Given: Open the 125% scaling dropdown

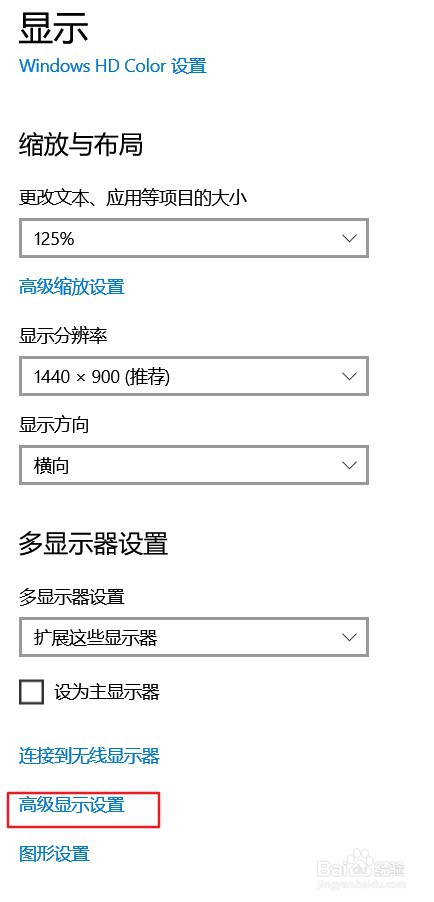Looking at the screenshot, I should (x=194, y=238).
